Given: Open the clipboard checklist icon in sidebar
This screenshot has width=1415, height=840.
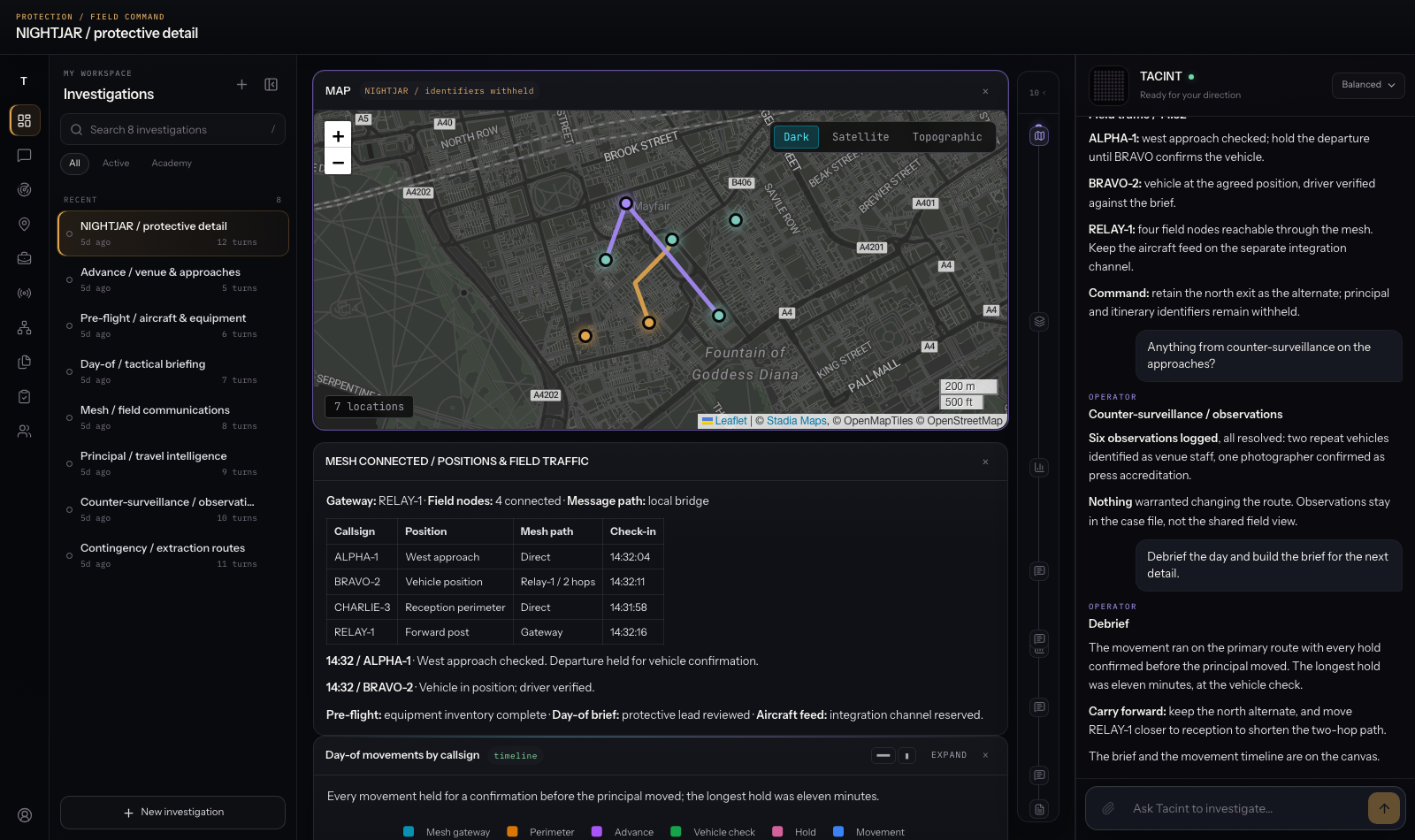Looking at the screenshot, I should (x=25, y=397).
